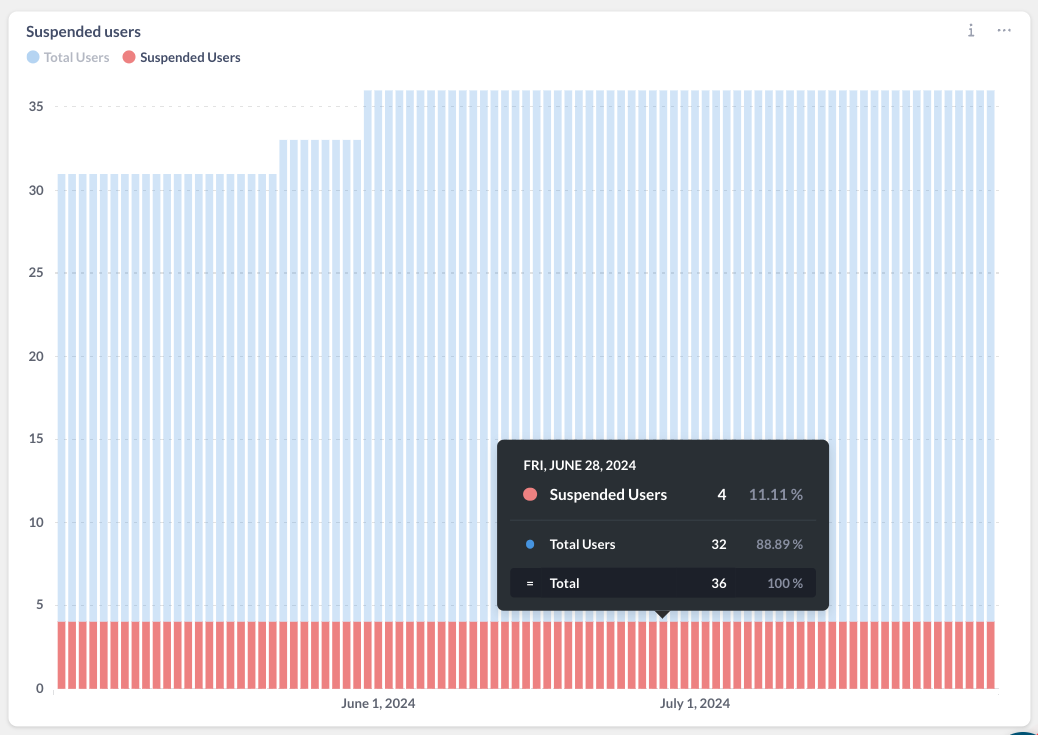Open the Suspended users card title
This screenshot has height=735, width=1038.
coord(83,32)
